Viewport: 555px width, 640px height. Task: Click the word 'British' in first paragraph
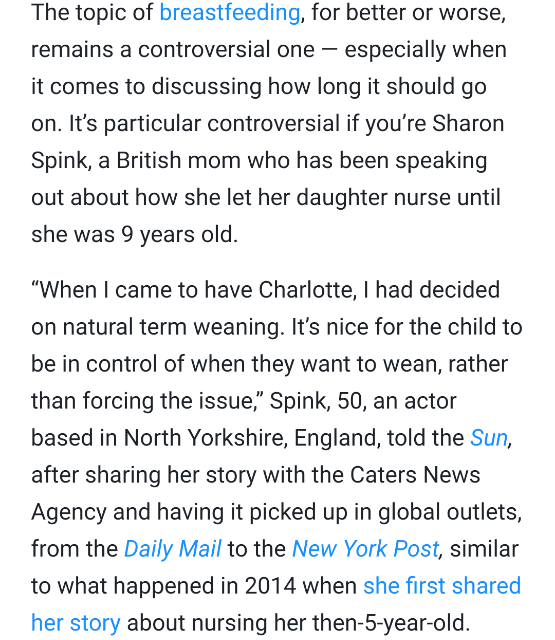click(x=149, y=160)
